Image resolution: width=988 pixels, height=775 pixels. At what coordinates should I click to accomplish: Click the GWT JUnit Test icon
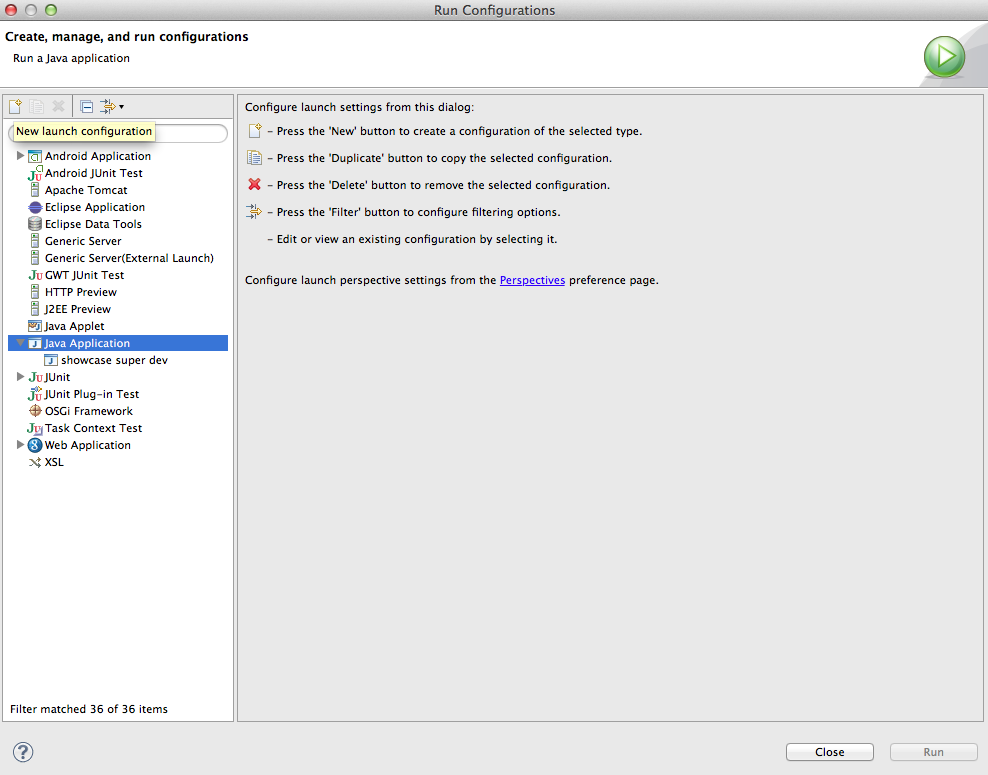coord(35,275)
